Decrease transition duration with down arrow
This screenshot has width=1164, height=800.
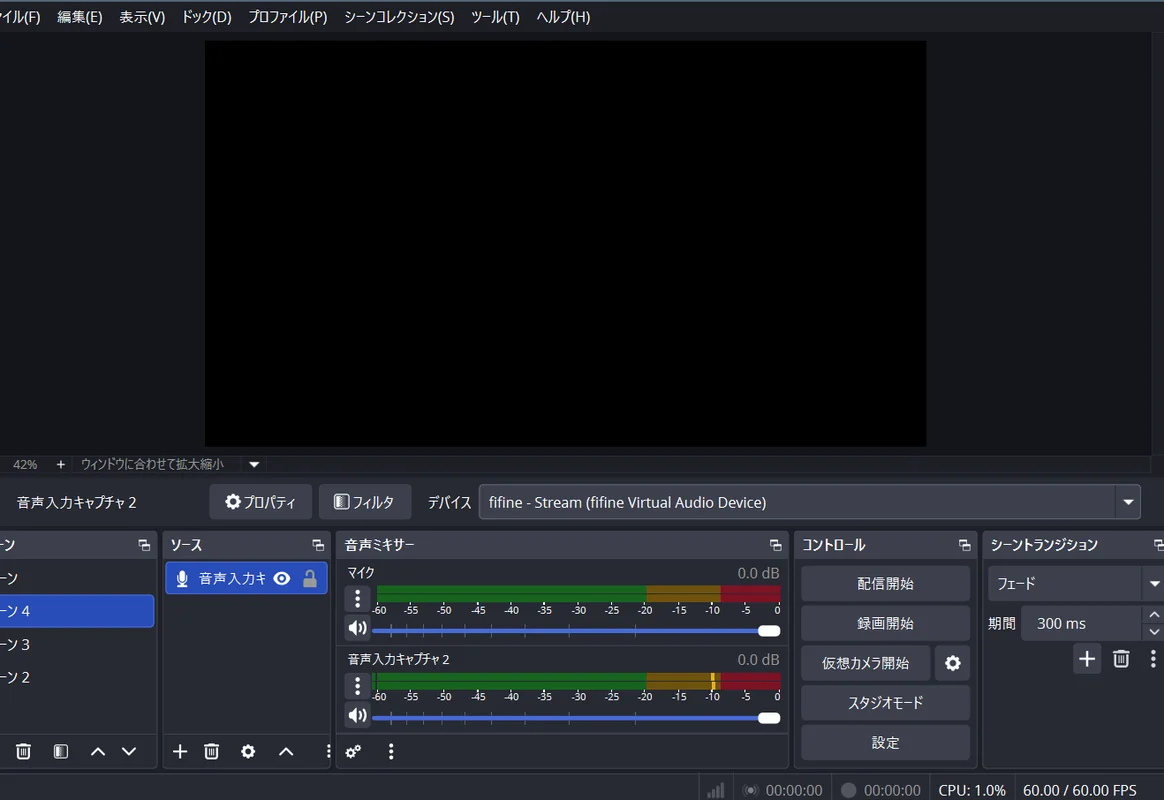1154,632
